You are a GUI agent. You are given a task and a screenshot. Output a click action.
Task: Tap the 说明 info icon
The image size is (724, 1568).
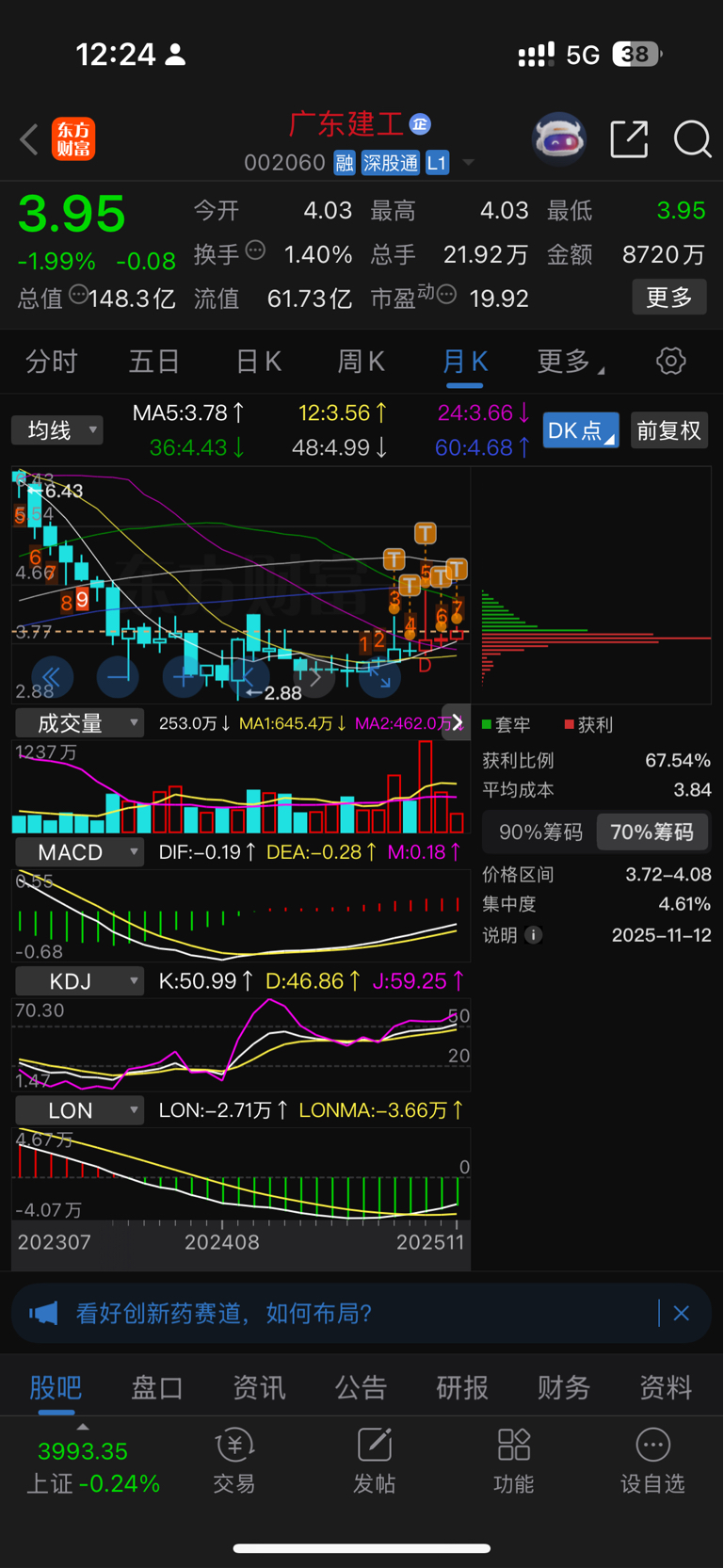pyautogui.click(x=533, y=935)
